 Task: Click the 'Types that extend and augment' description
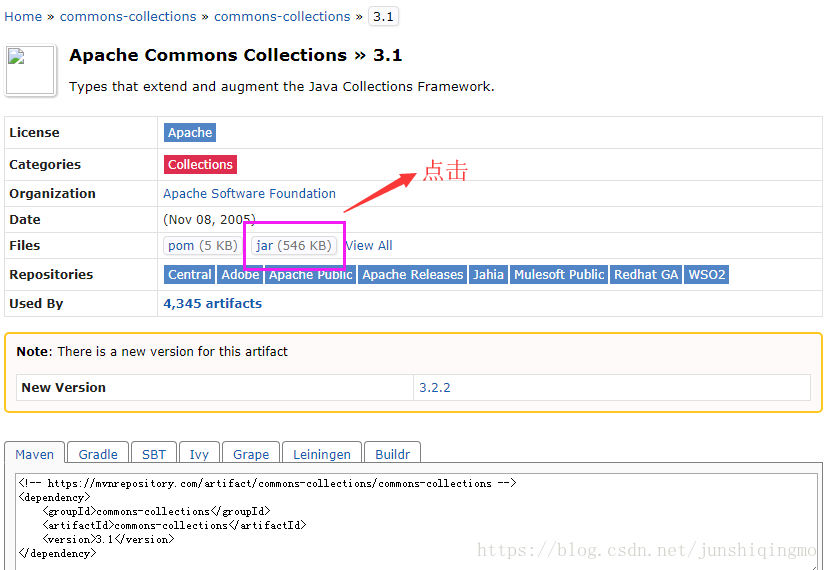(x=281, y=87)
